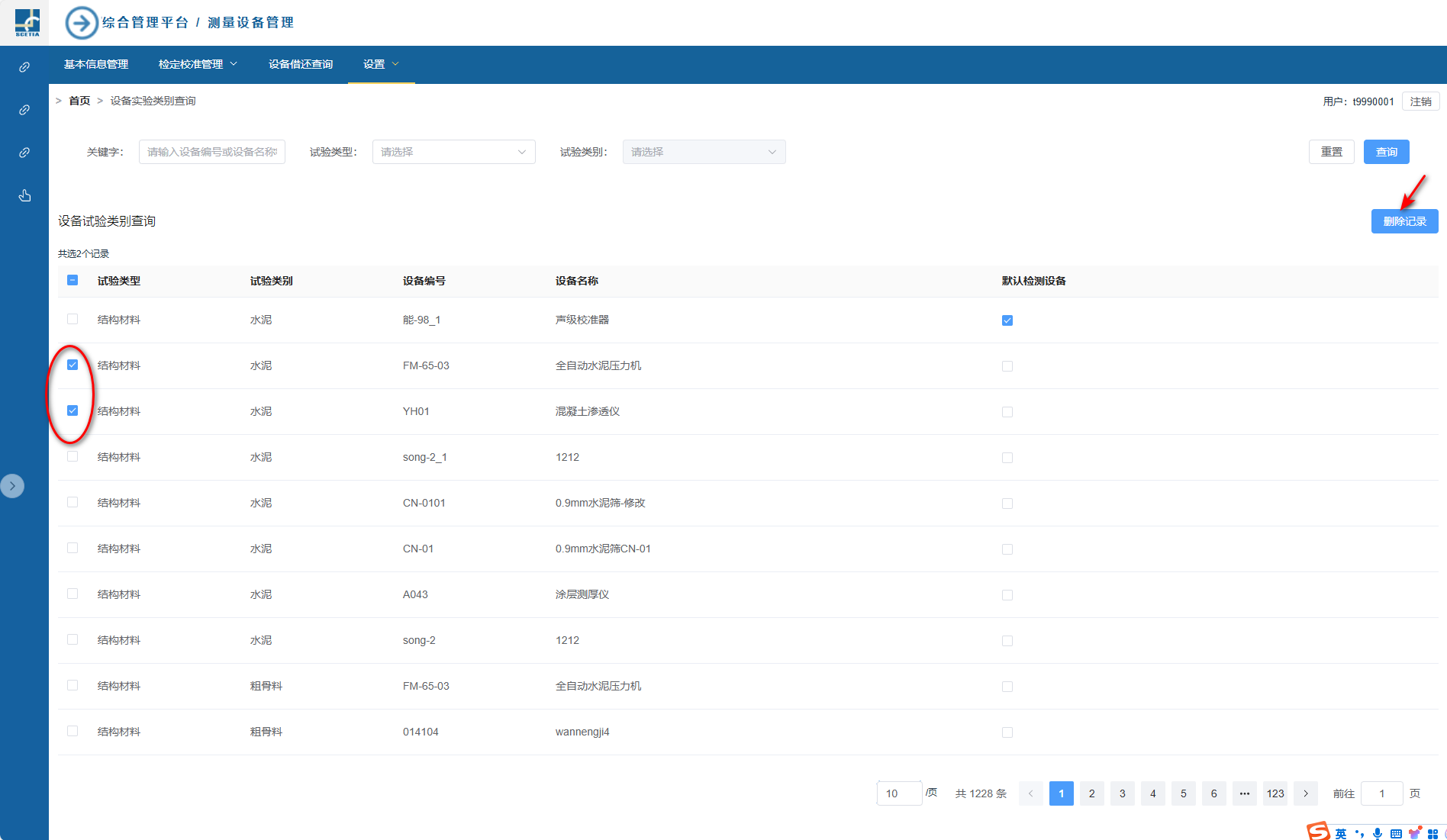The image size is (1447, 840).
Task: Click the Sogou skin shirt icon
Action: [1414, 833]
